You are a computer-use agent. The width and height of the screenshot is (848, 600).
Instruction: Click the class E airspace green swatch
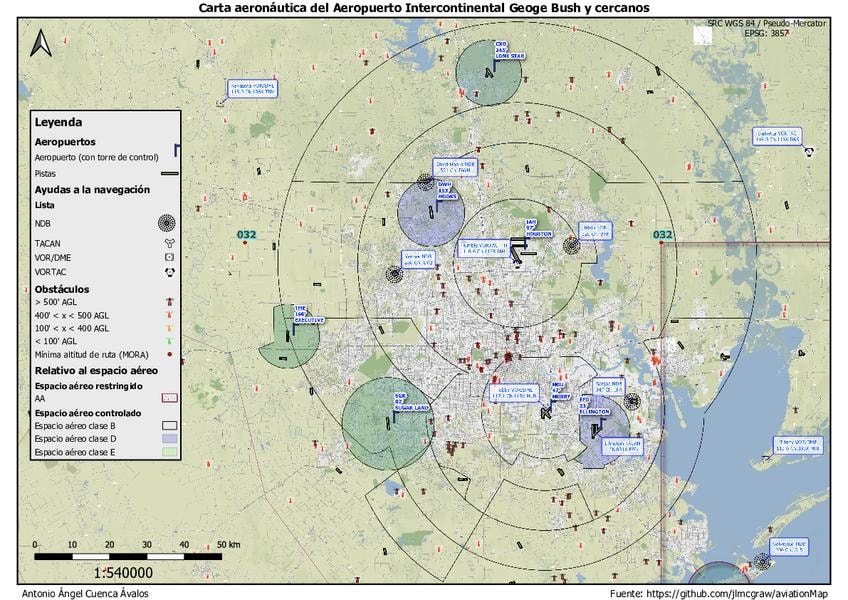[x=168, y=453]
